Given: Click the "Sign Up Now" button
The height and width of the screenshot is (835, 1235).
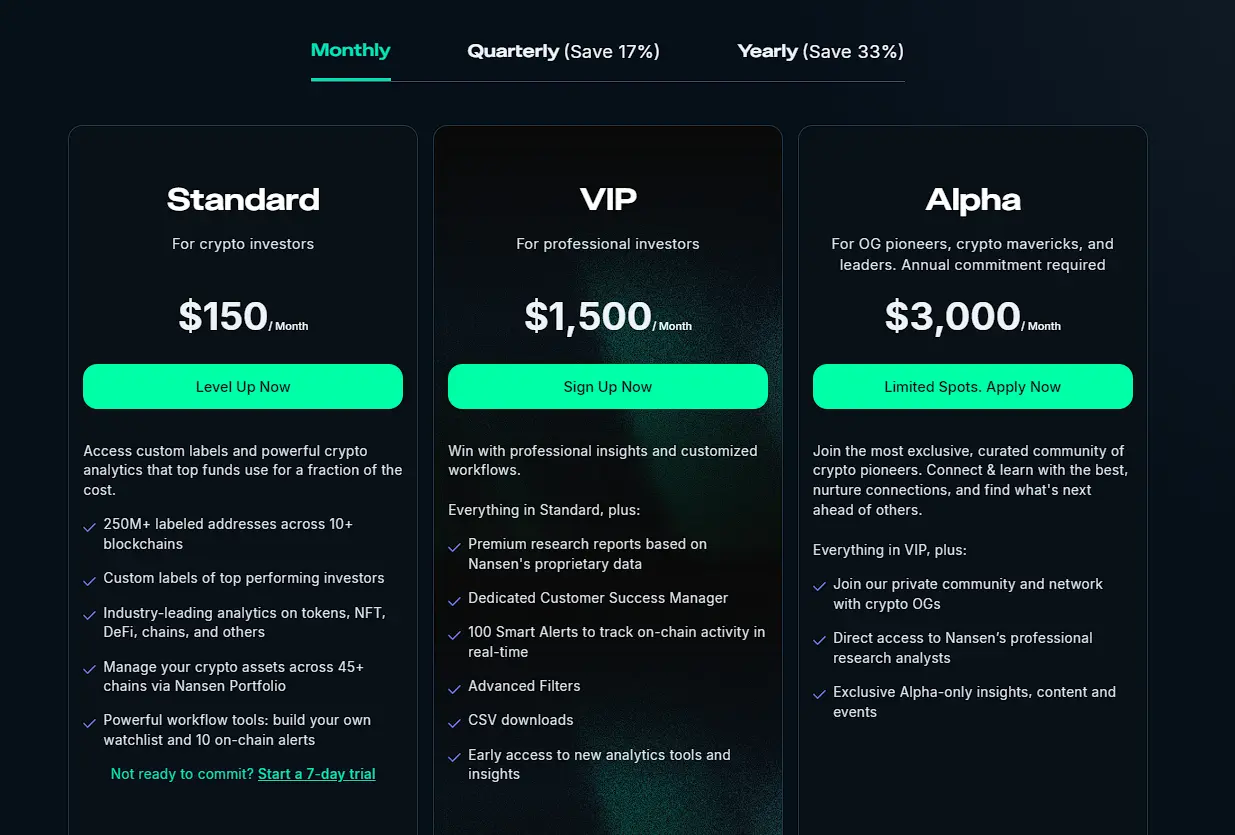Looking at the screenshot, I should [607, 386].
